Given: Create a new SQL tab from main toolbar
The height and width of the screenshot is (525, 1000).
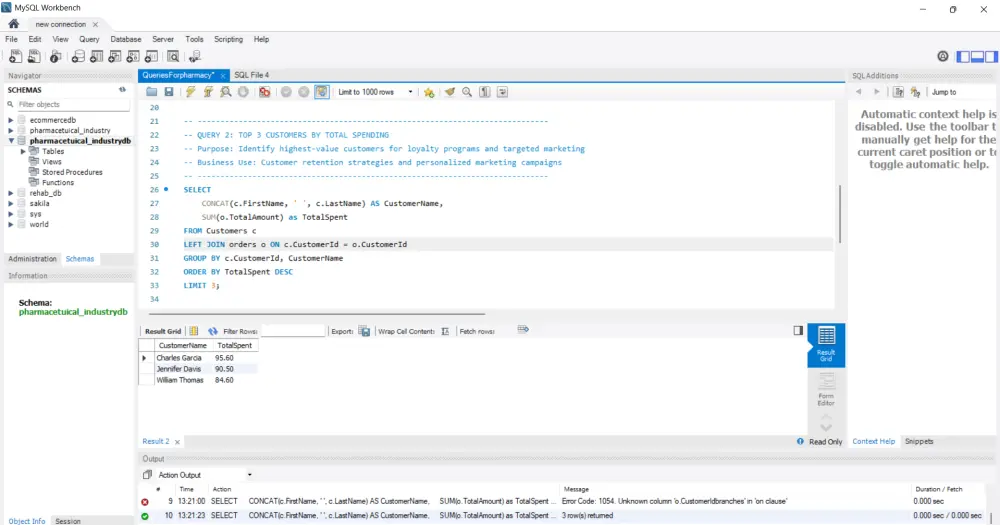Looking at the screenshot, I should (x=15, y=57).
